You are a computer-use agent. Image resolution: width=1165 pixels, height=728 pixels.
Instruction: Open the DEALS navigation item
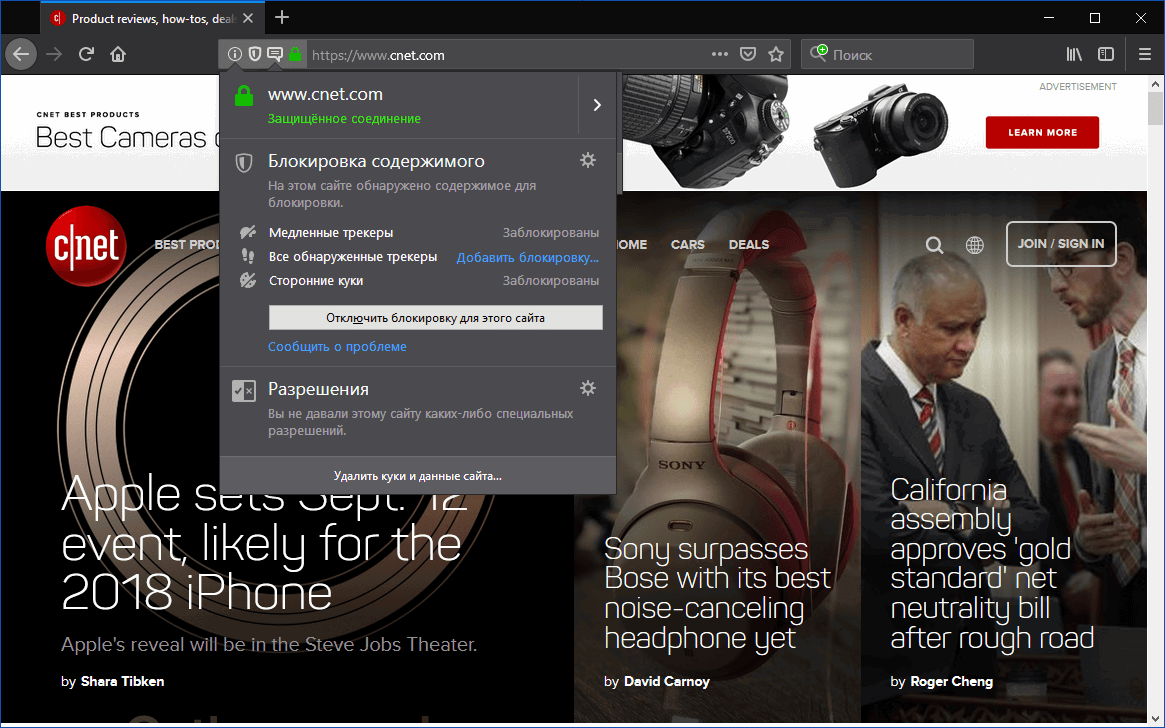tap(748, 244)
